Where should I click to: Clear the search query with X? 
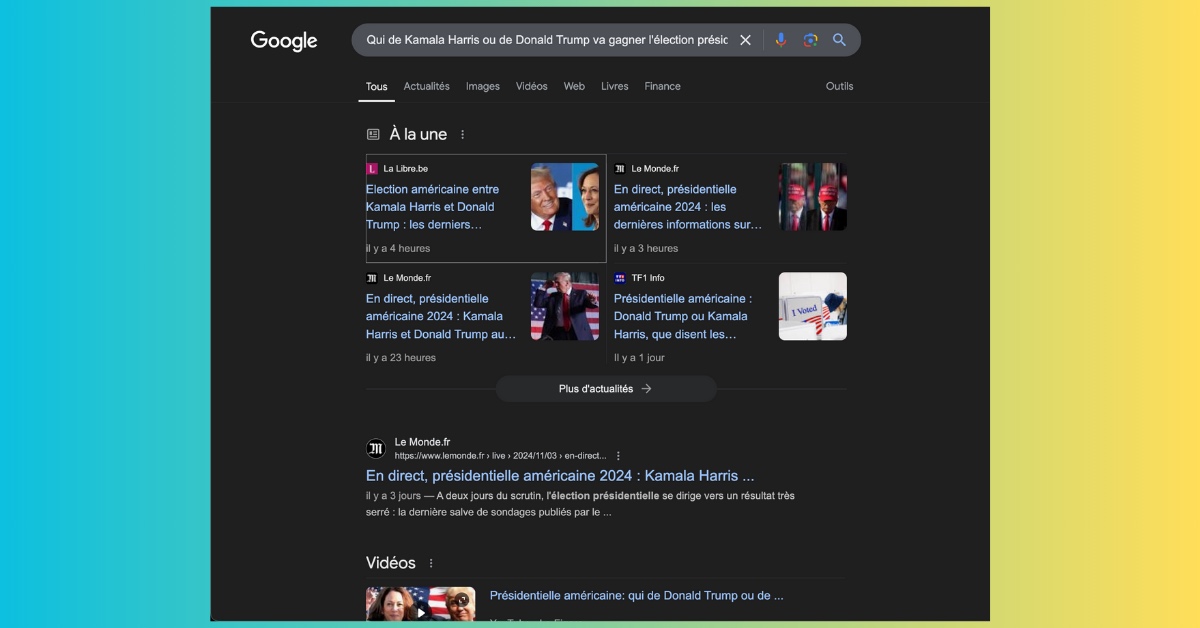(x=745, y=40)
